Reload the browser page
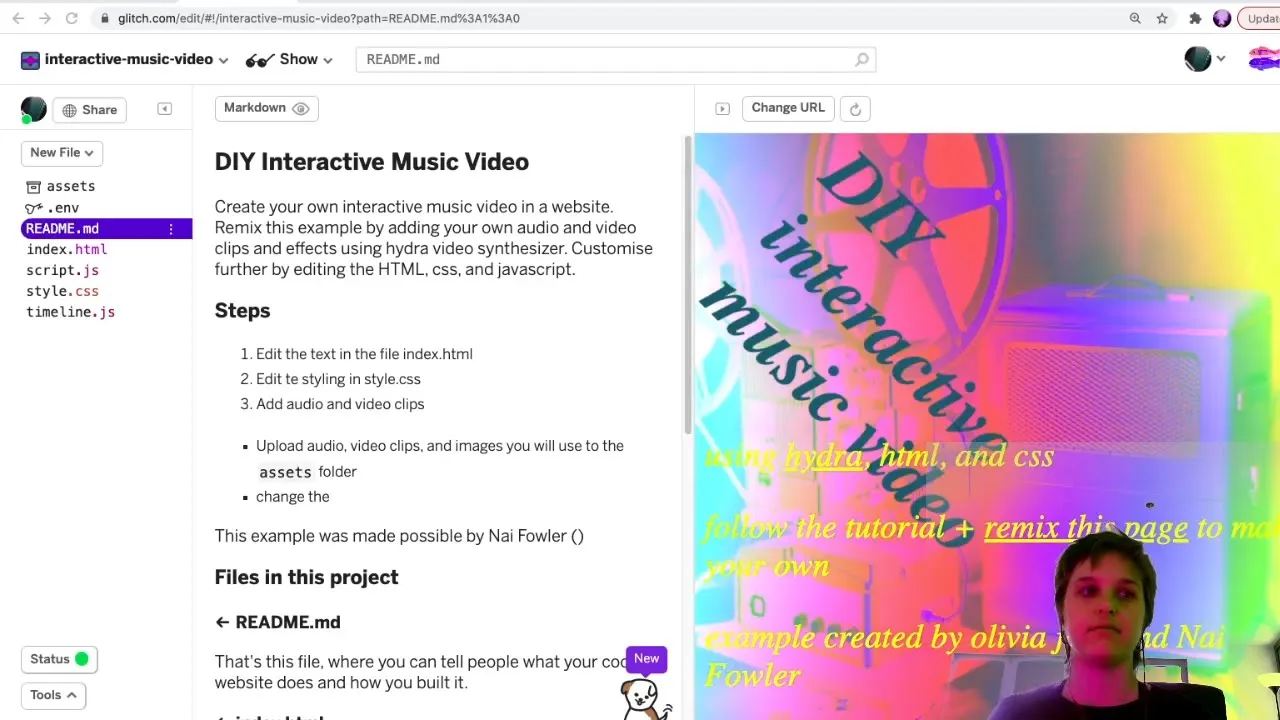 pyautogui.click(x=72, y=18)
